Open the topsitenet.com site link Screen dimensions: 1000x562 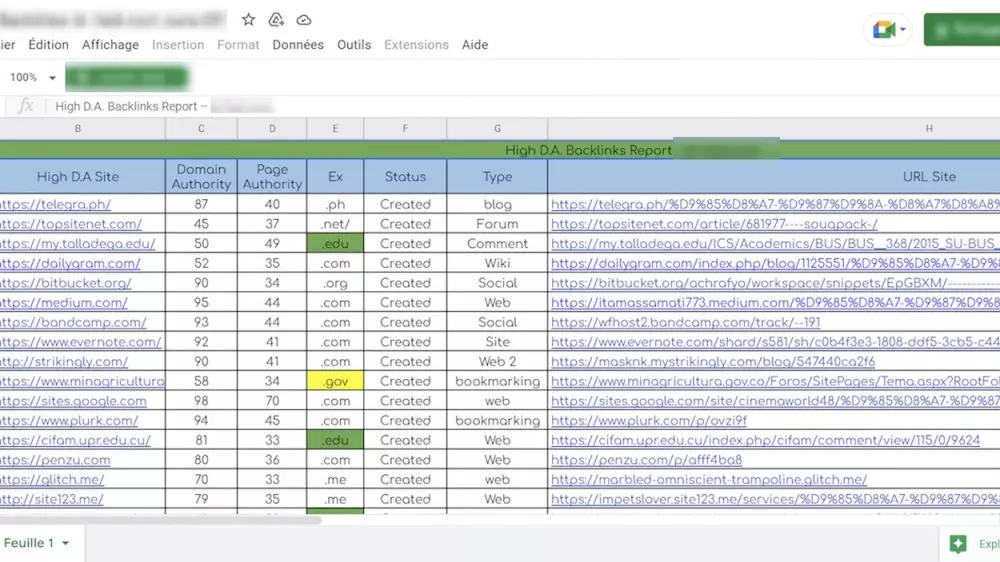tap(71, 224)
